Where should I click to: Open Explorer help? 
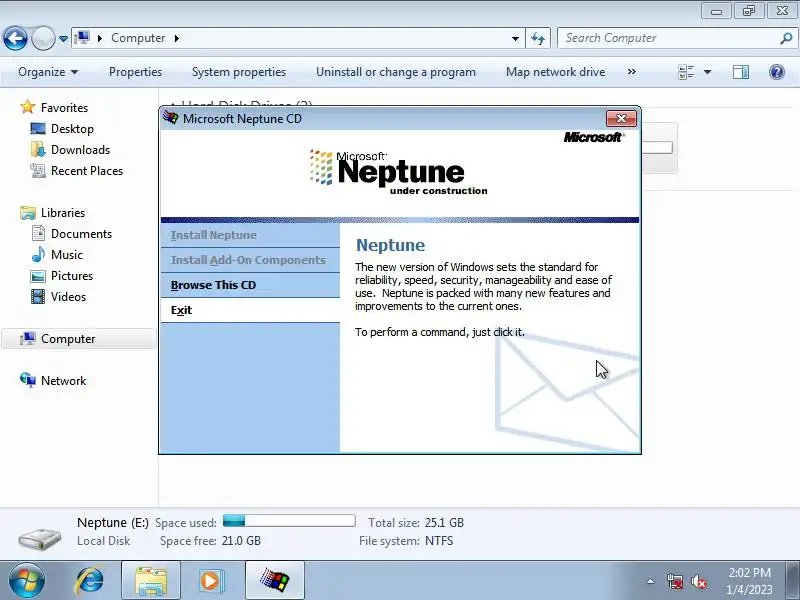click(x=777, y=72)
